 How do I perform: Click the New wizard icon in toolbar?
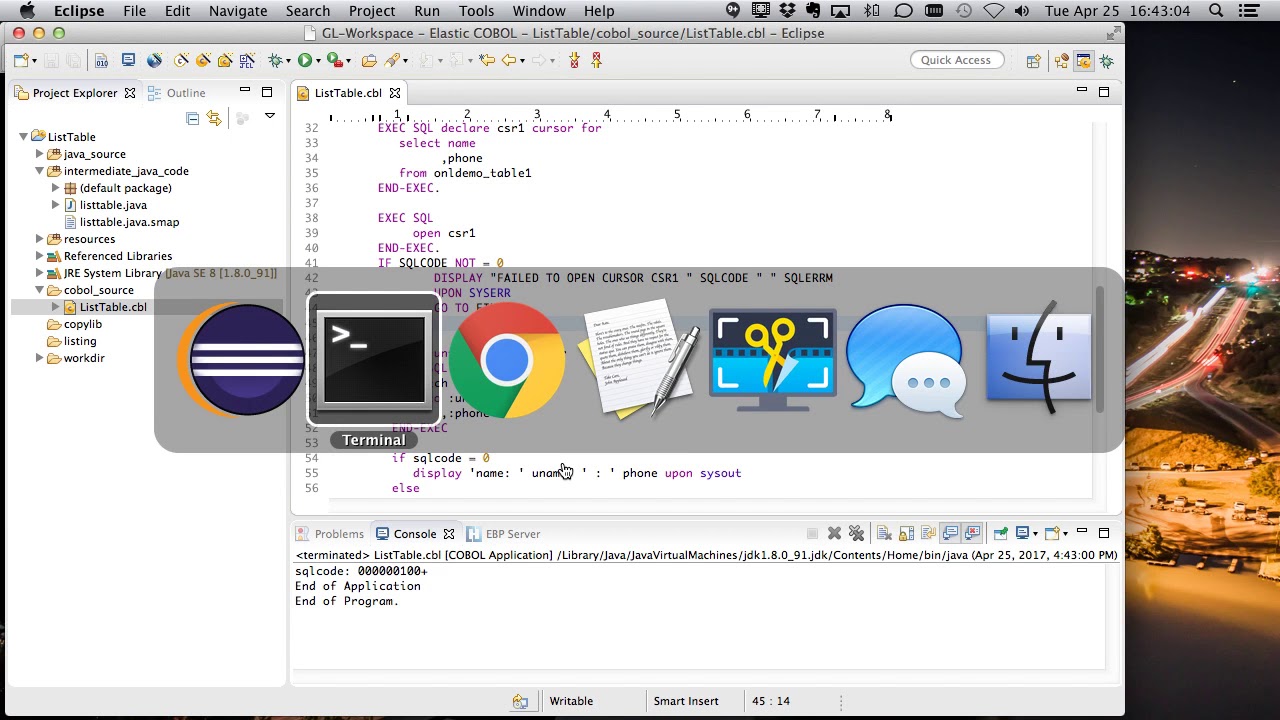[x=20, y=61]
